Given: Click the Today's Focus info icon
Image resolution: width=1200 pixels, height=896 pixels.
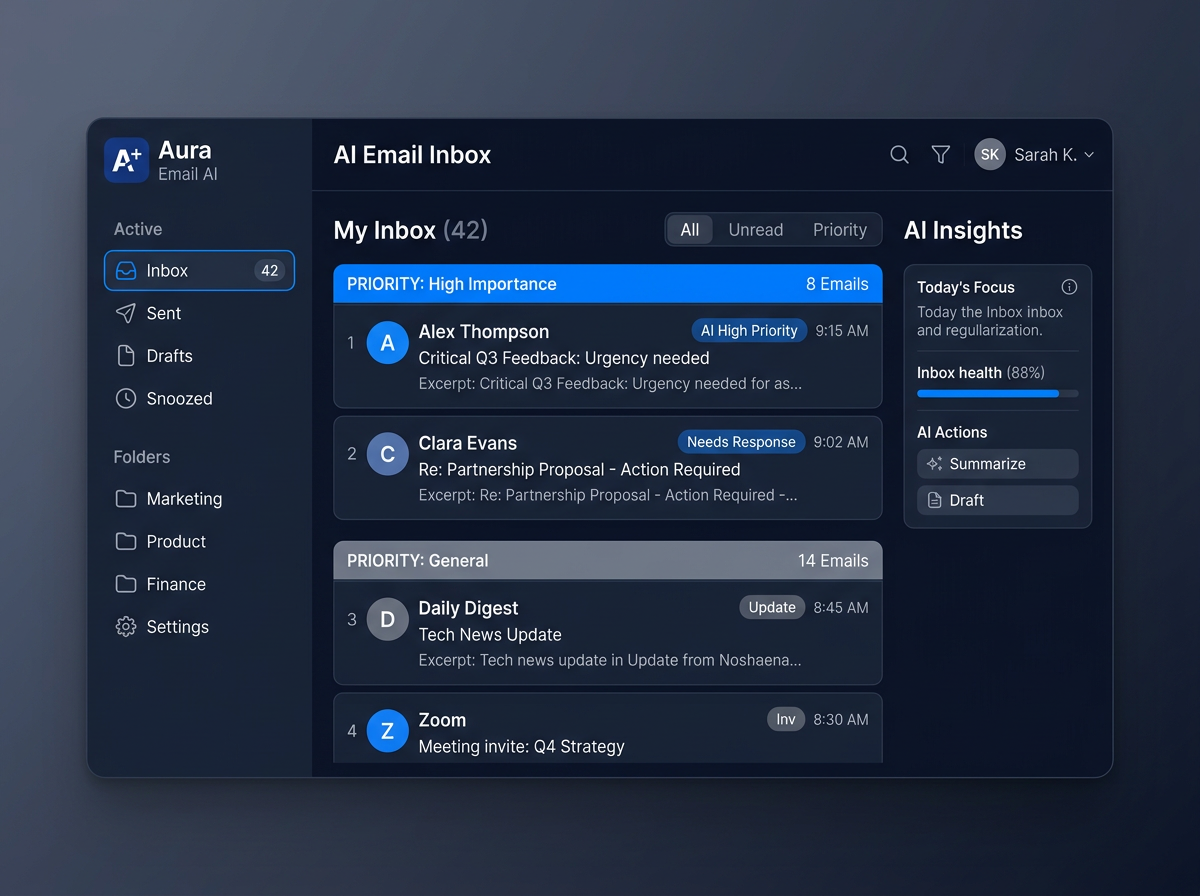Looking at the screenshot, I should tap(1069, 287).
